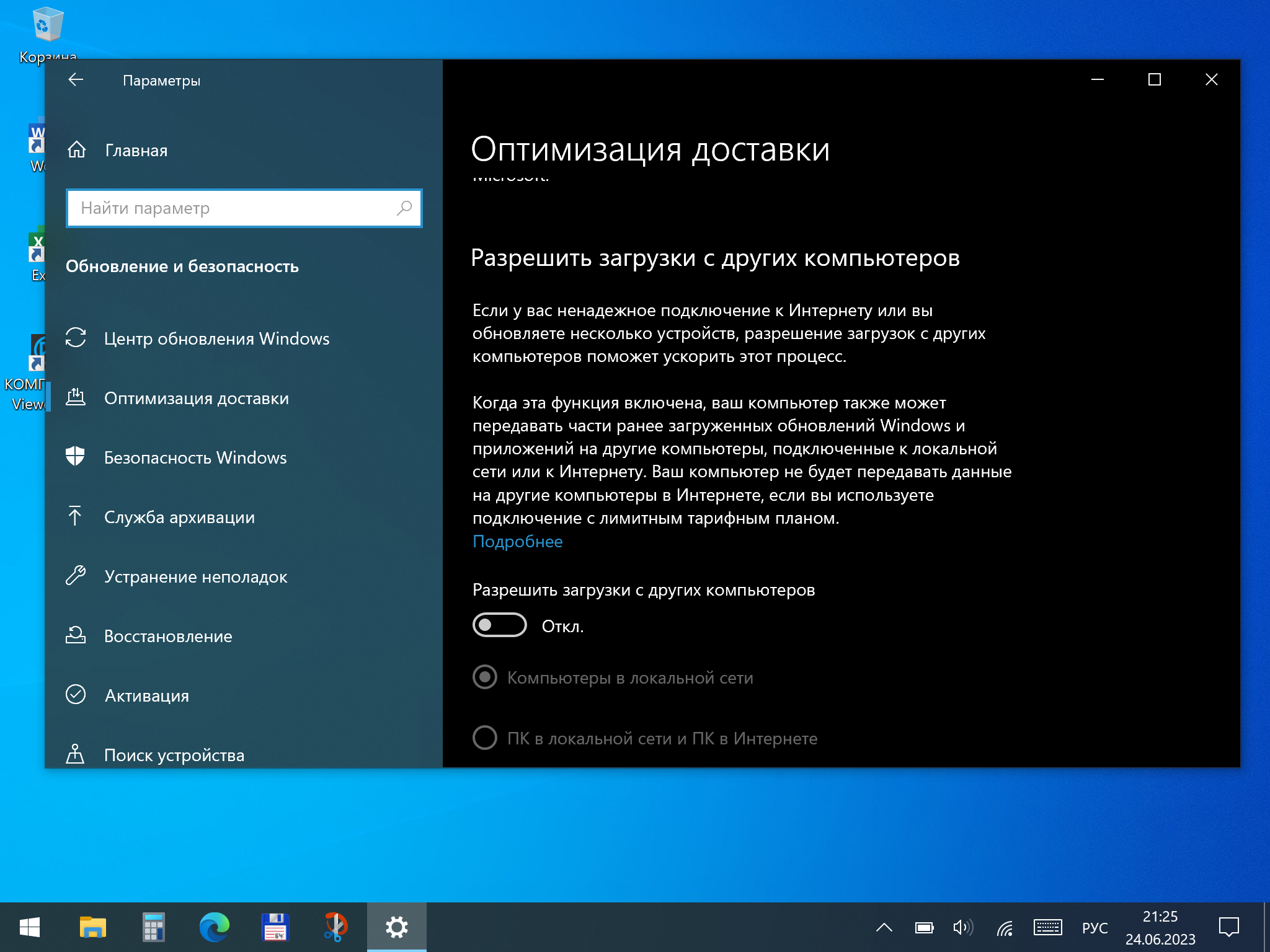Screen dimensions: 1270x952
Task: Open the Windows Start menu
Action: (x=30, y=927)
